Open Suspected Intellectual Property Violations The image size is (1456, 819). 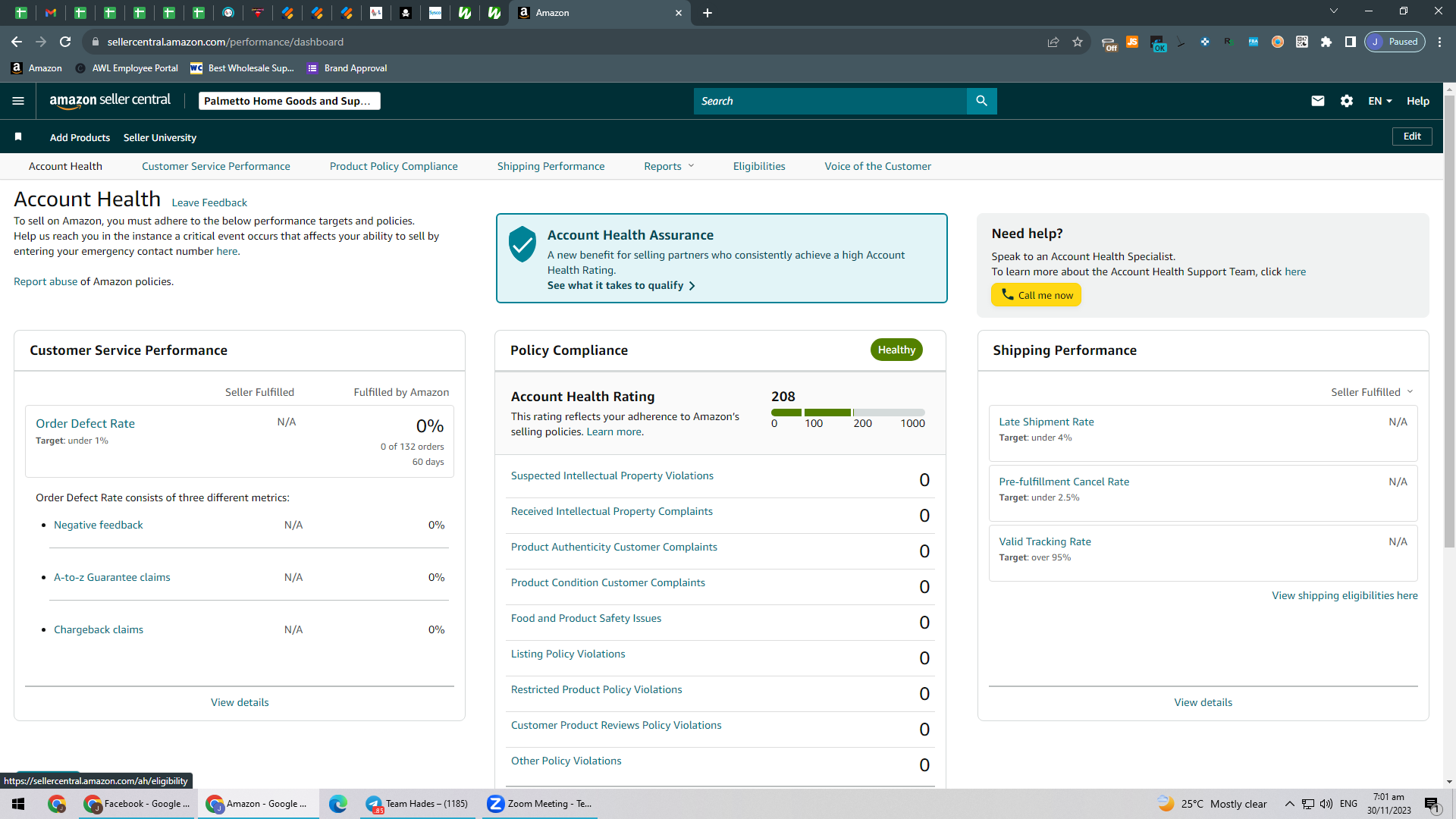(x=612, y=475)
